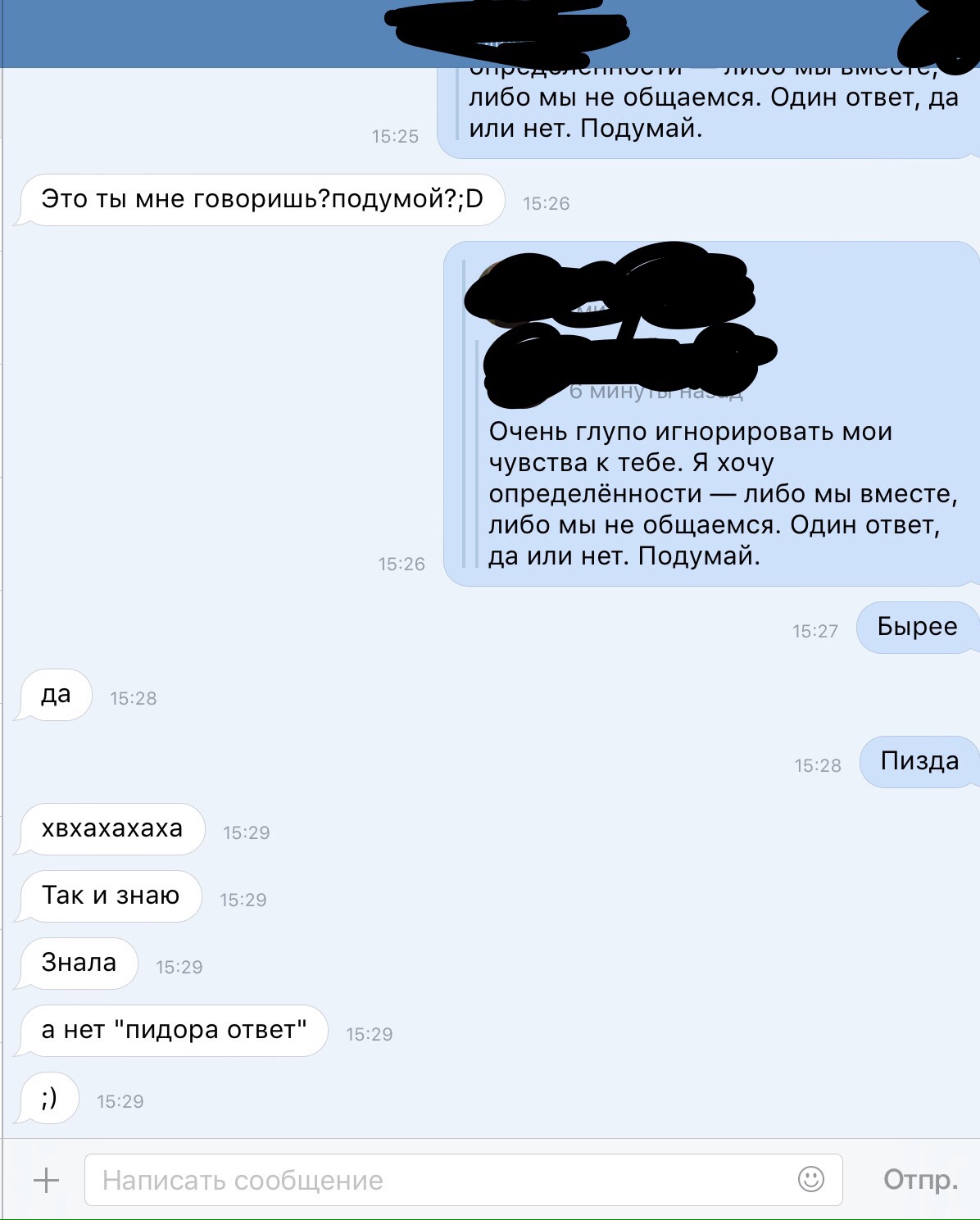The width and height of the screenshot is (980, 1220).
Task: Click the Отпр. send button
Action: point(921,1180)
